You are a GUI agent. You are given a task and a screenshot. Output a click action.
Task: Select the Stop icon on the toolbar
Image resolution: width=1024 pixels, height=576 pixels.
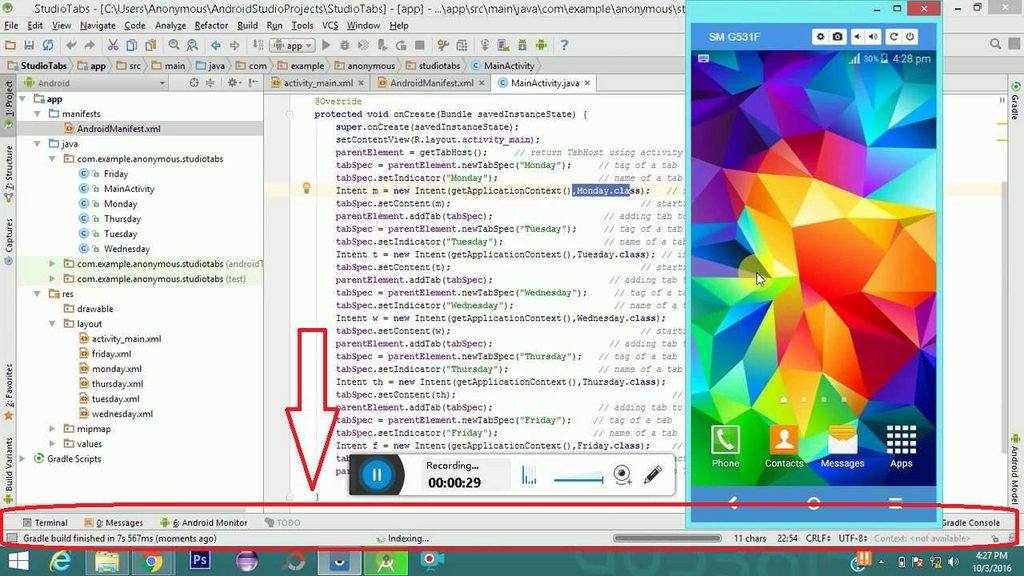click(x=420, y=45)
